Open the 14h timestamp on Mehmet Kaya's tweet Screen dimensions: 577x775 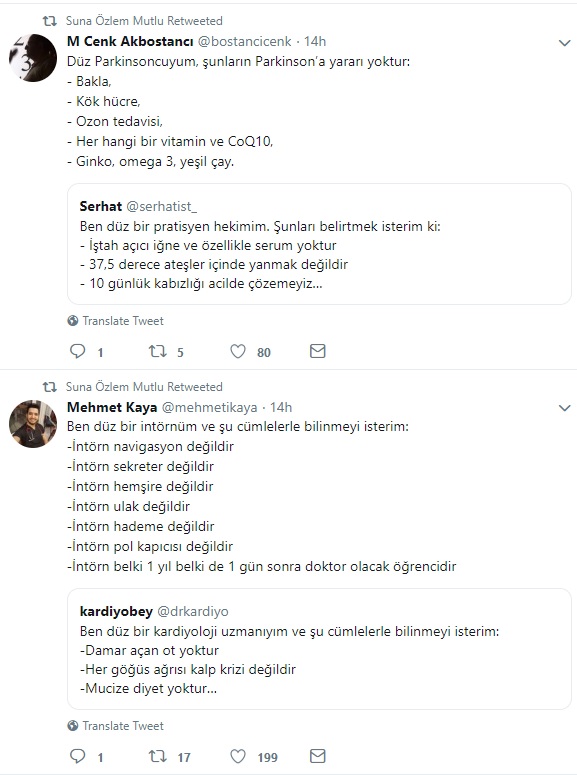[281, 407]
